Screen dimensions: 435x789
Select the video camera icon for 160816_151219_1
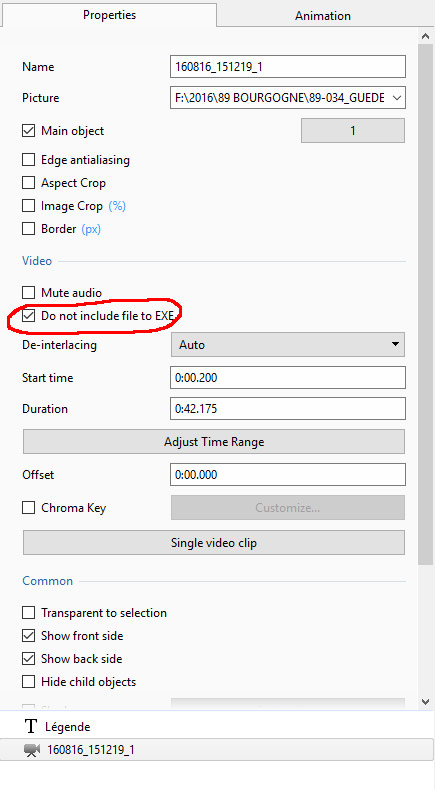coord(32,750)
